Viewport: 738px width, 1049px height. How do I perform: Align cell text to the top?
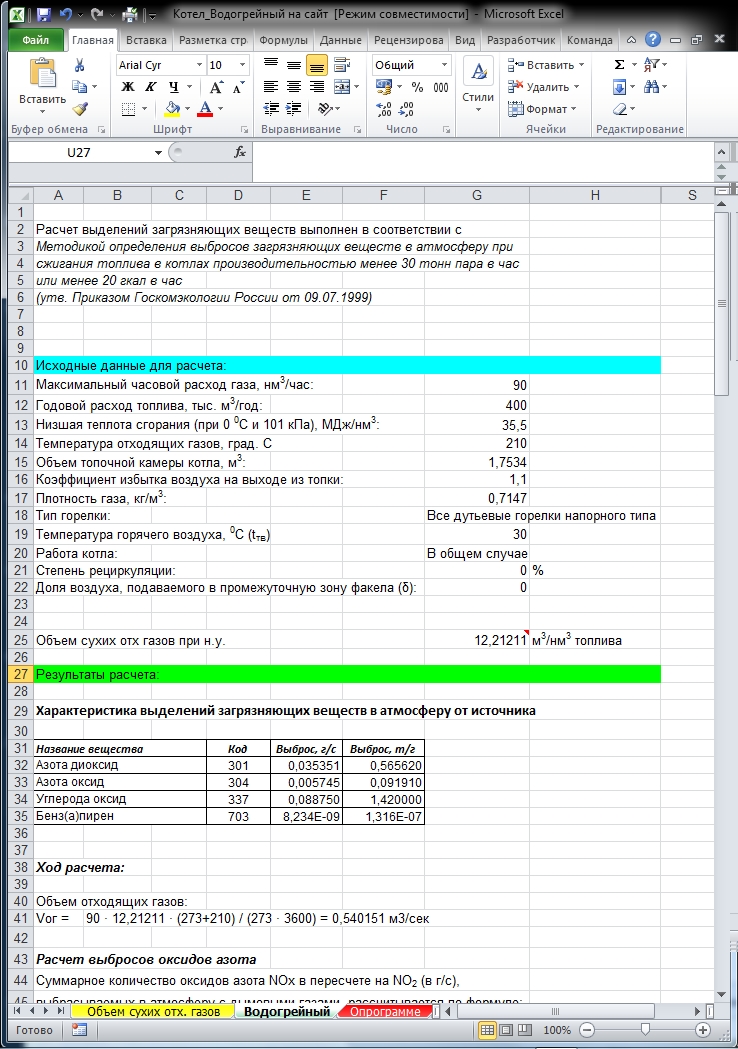(271, 65)
